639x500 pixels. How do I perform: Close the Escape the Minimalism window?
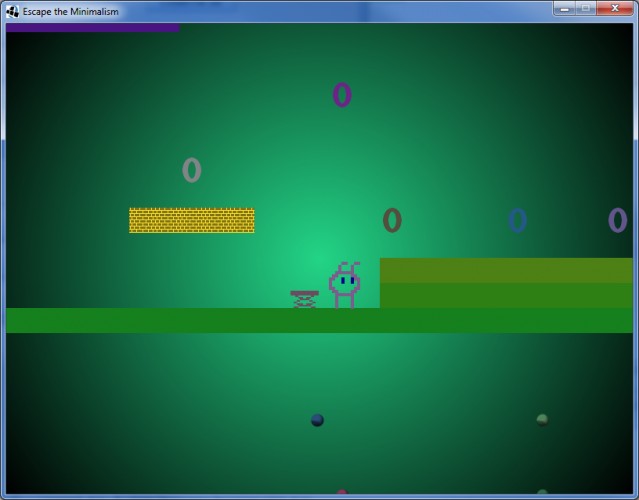click(615, 9)
